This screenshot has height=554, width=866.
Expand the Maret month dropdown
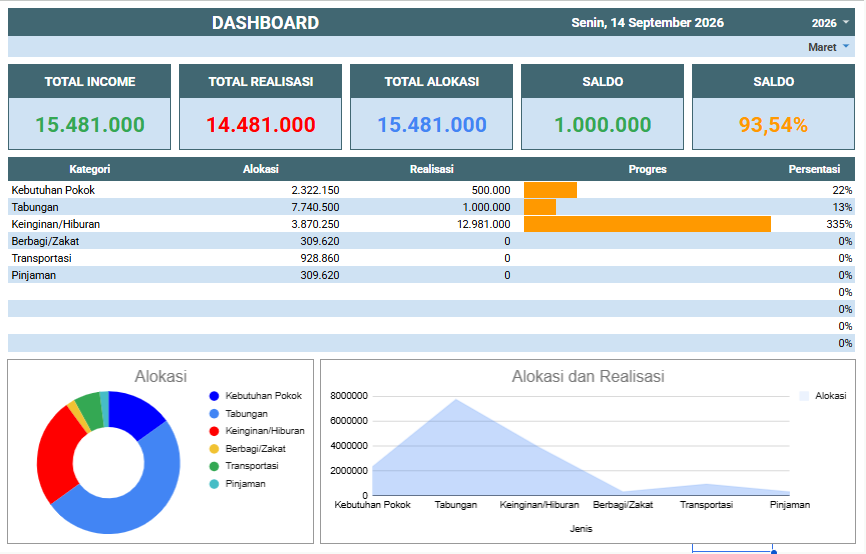point(846,46)
